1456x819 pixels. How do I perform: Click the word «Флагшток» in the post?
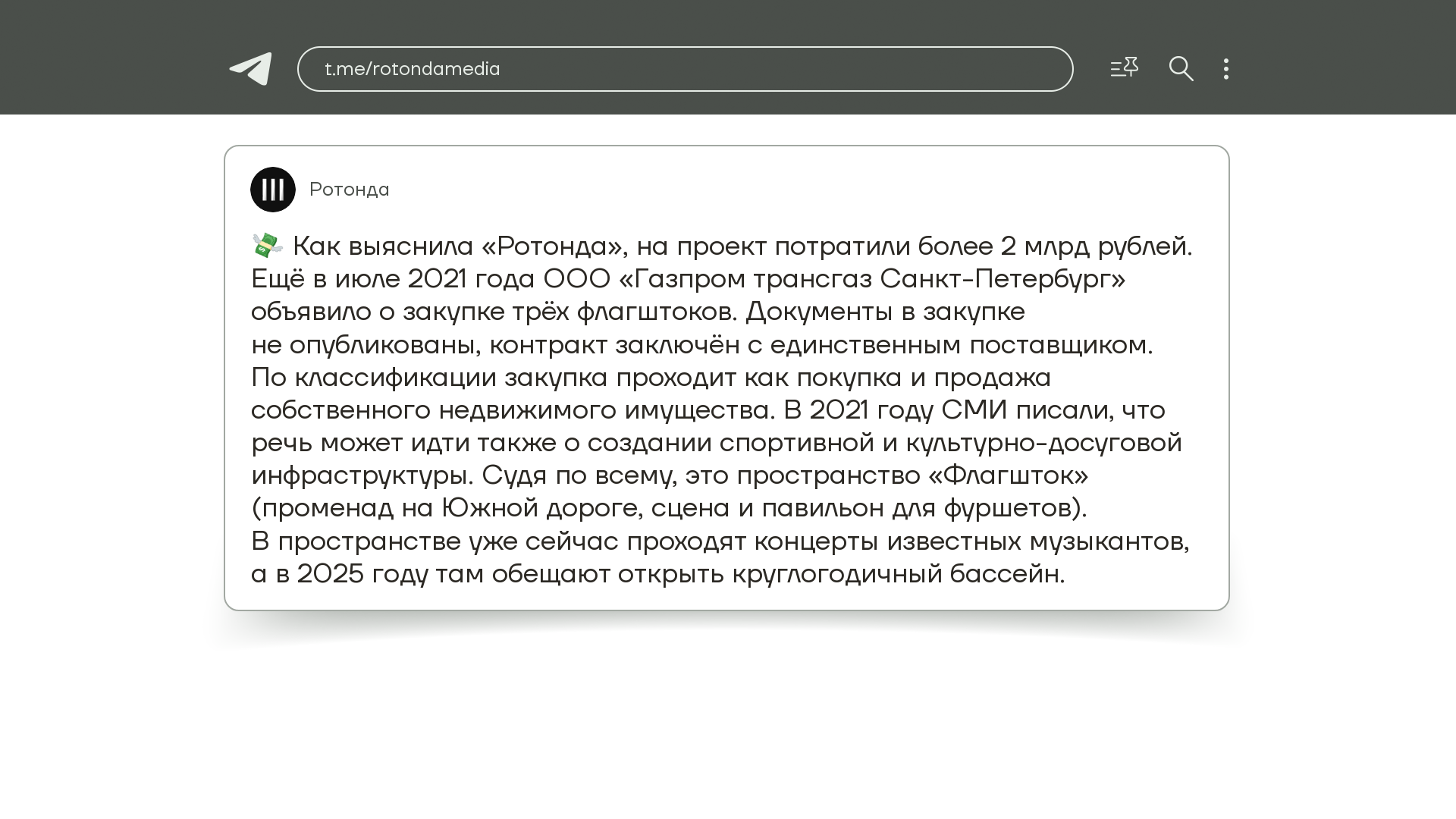(x=1009, y=475)
